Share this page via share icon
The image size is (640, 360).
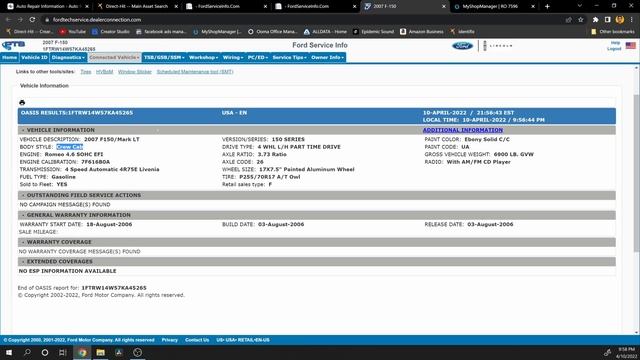tap(569, 20)
